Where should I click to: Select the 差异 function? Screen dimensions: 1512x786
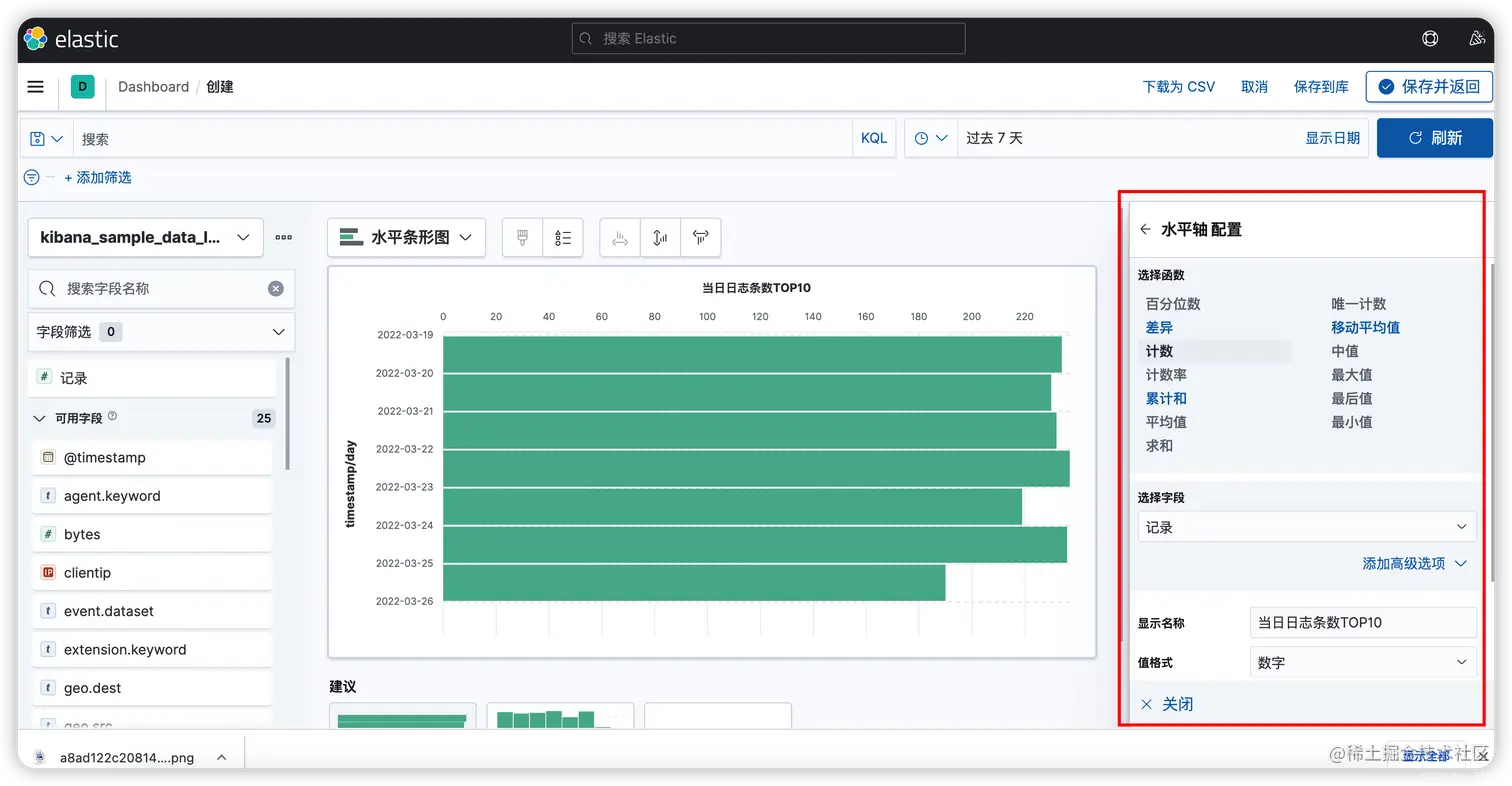(1159, 327)
